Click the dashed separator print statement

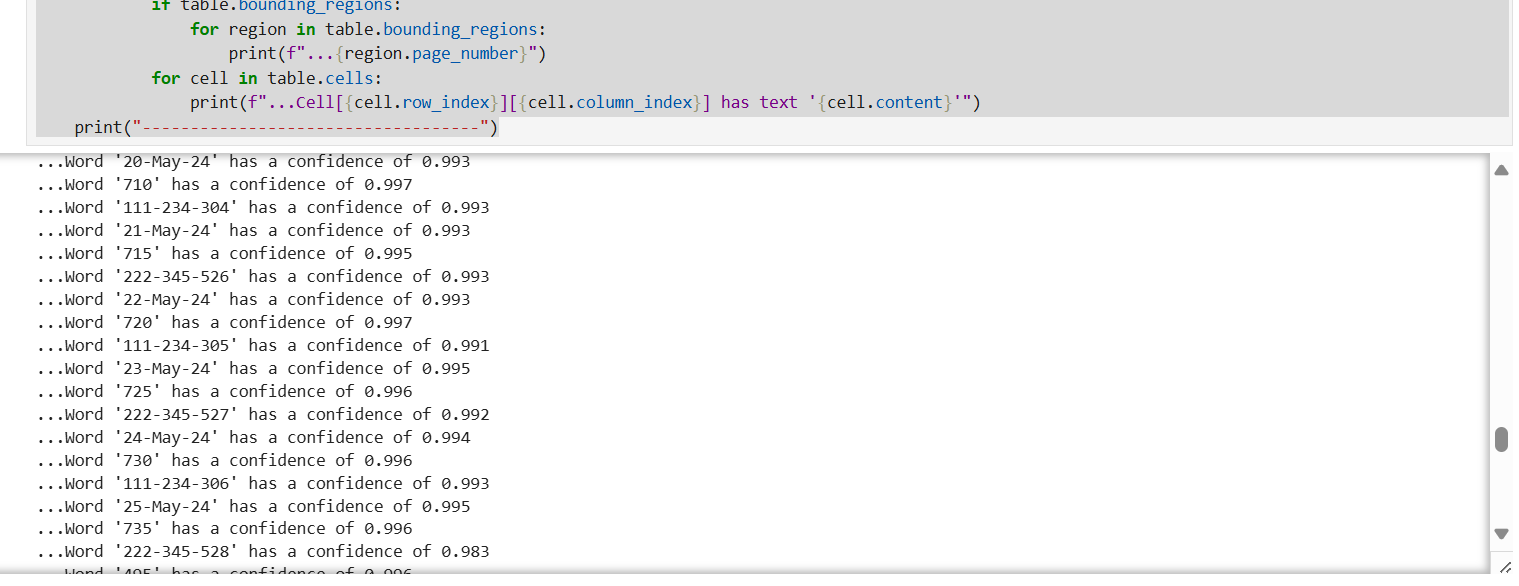point(285,127)
